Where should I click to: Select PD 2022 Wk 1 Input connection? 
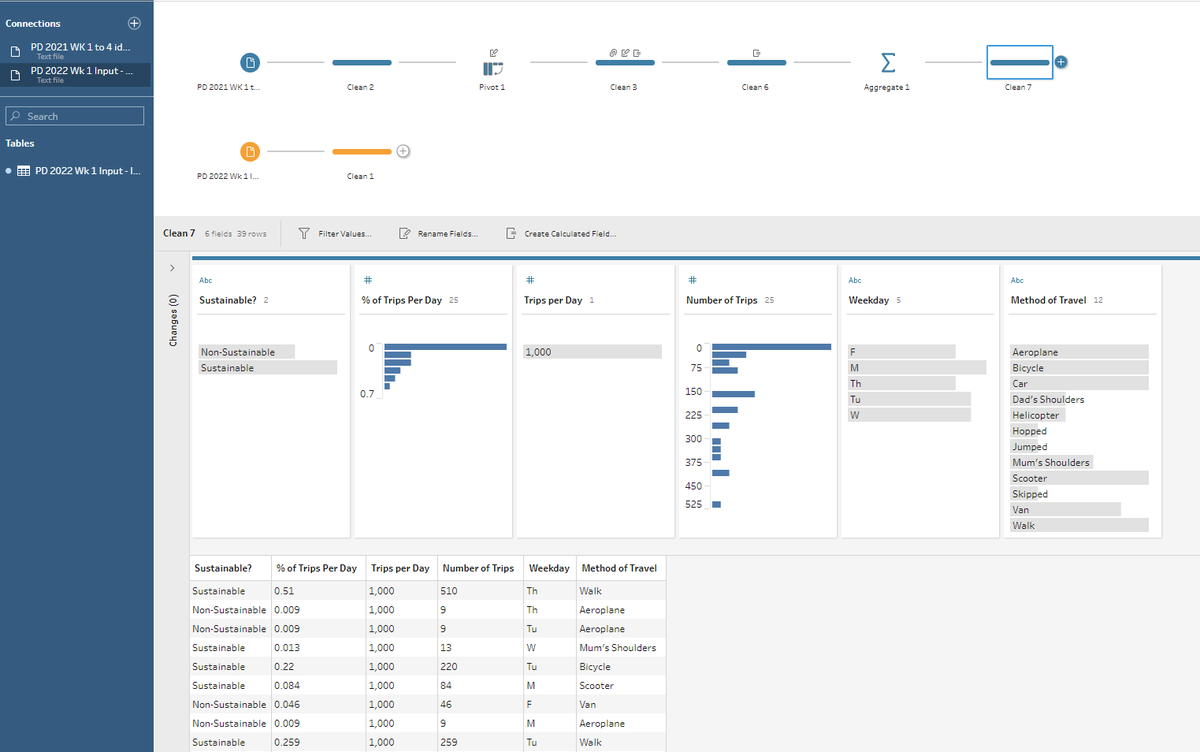coord(77,74)
